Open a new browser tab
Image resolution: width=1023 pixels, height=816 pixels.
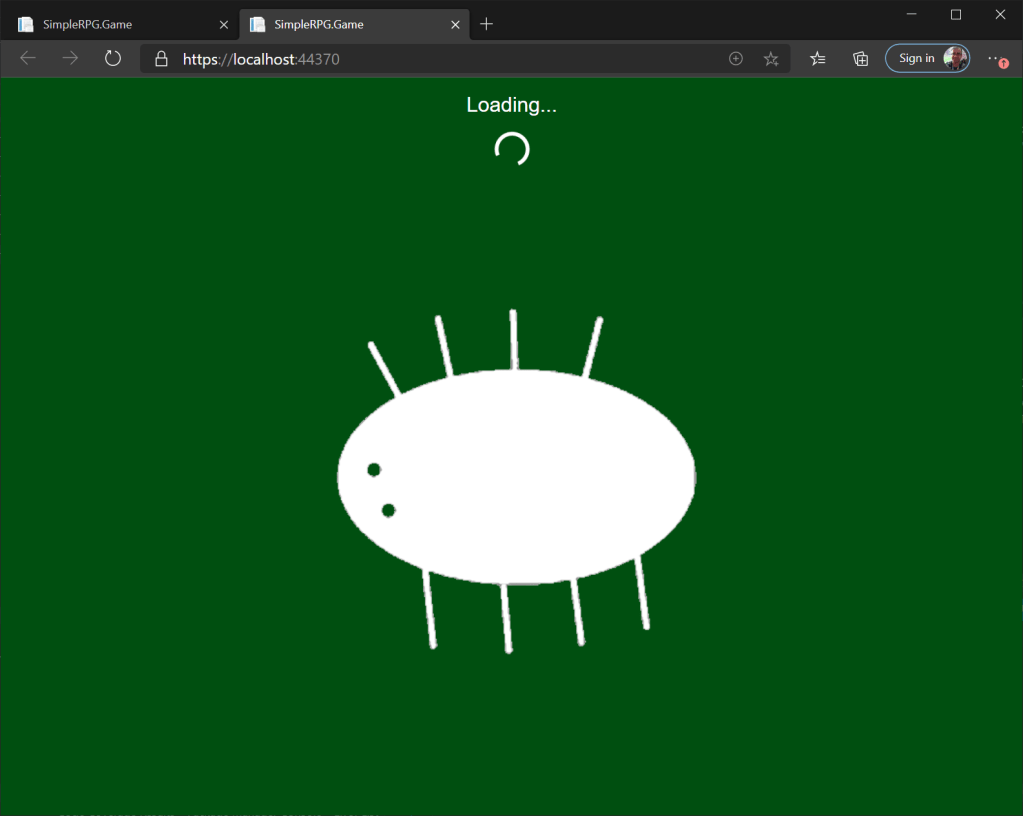pyautogui.click(x=487, y=24)
